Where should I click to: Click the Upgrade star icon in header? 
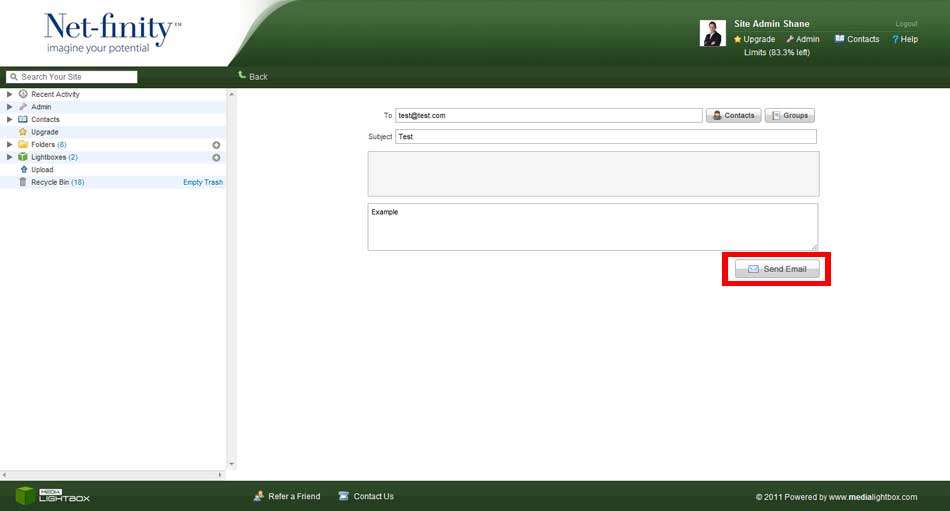[738, 39]
